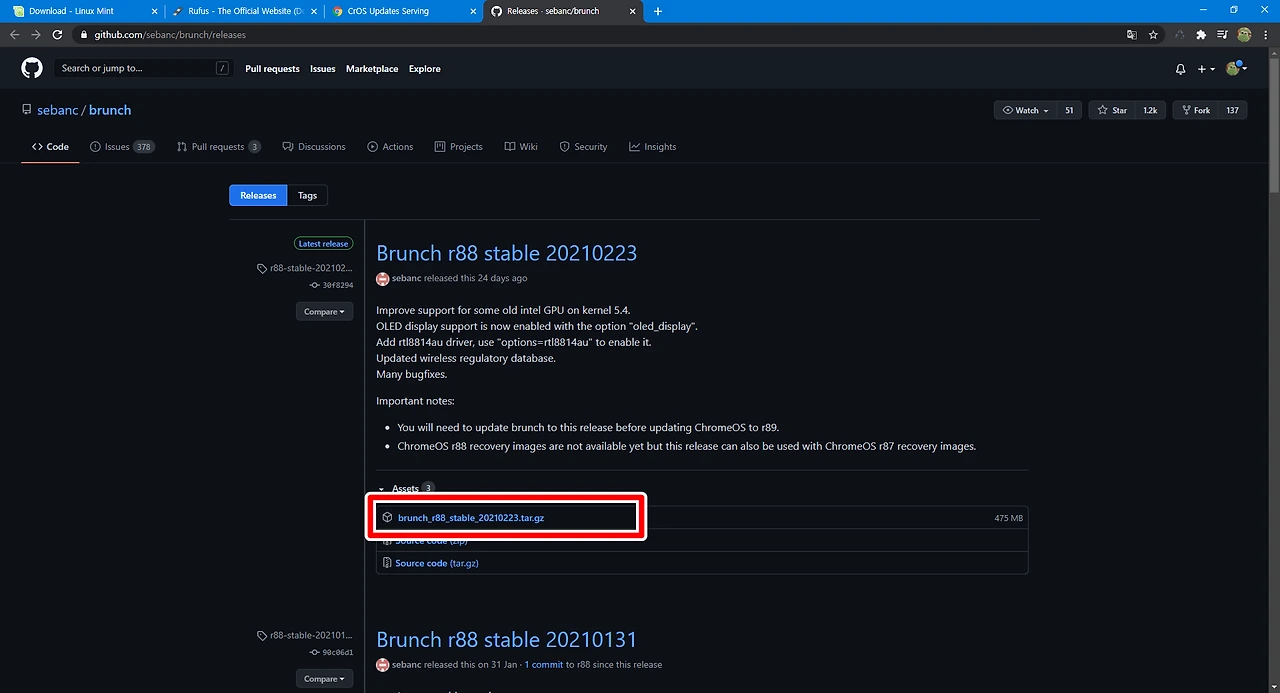The image size is (1280, 693).
Task: Open Explore in the top navigation
Action: [425, 69]
